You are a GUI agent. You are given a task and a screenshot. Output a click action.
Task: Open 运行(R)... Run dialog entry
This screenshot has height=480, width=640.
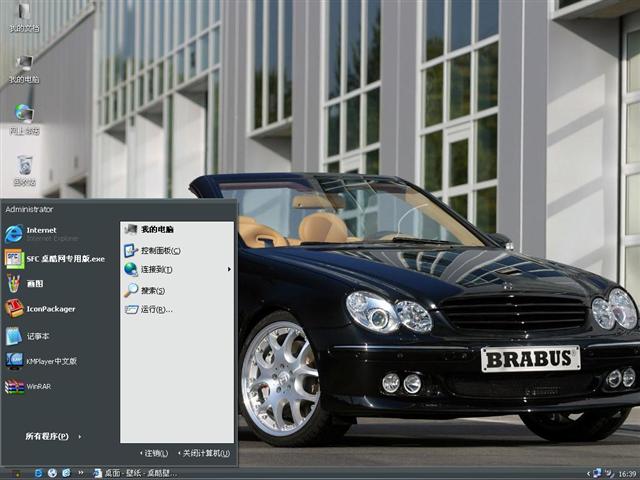(x=156, y=310)
